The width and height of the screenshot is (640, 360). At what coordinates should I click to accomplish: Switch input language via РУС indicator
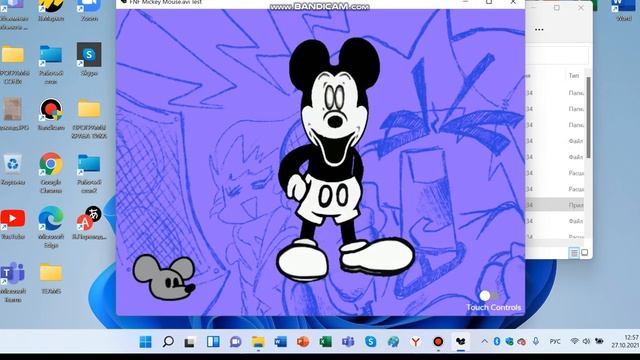555,342
